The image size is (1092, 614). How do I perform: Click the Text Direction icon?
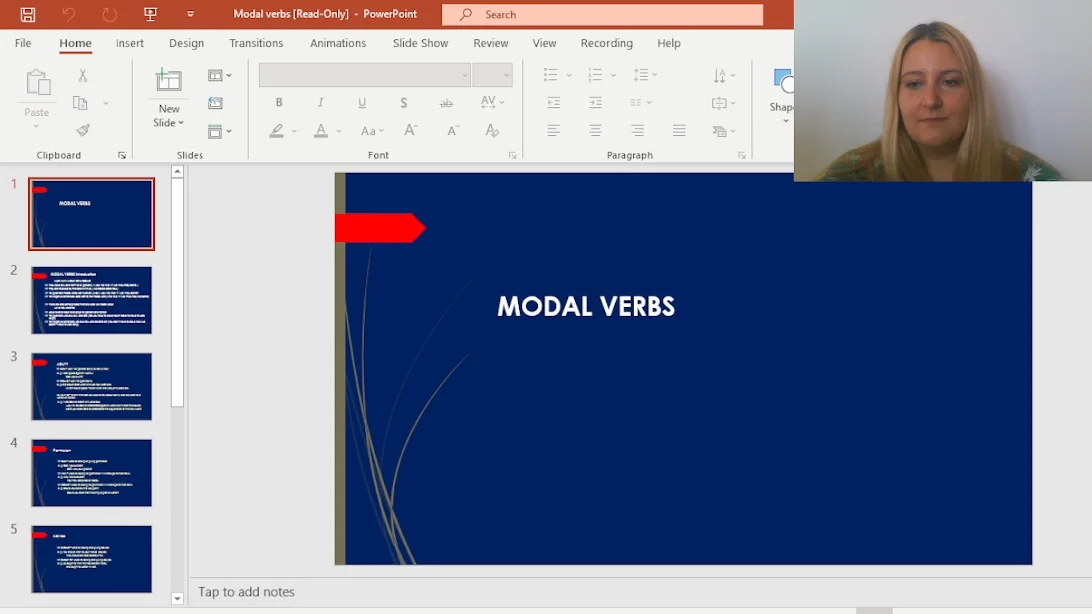719,75
